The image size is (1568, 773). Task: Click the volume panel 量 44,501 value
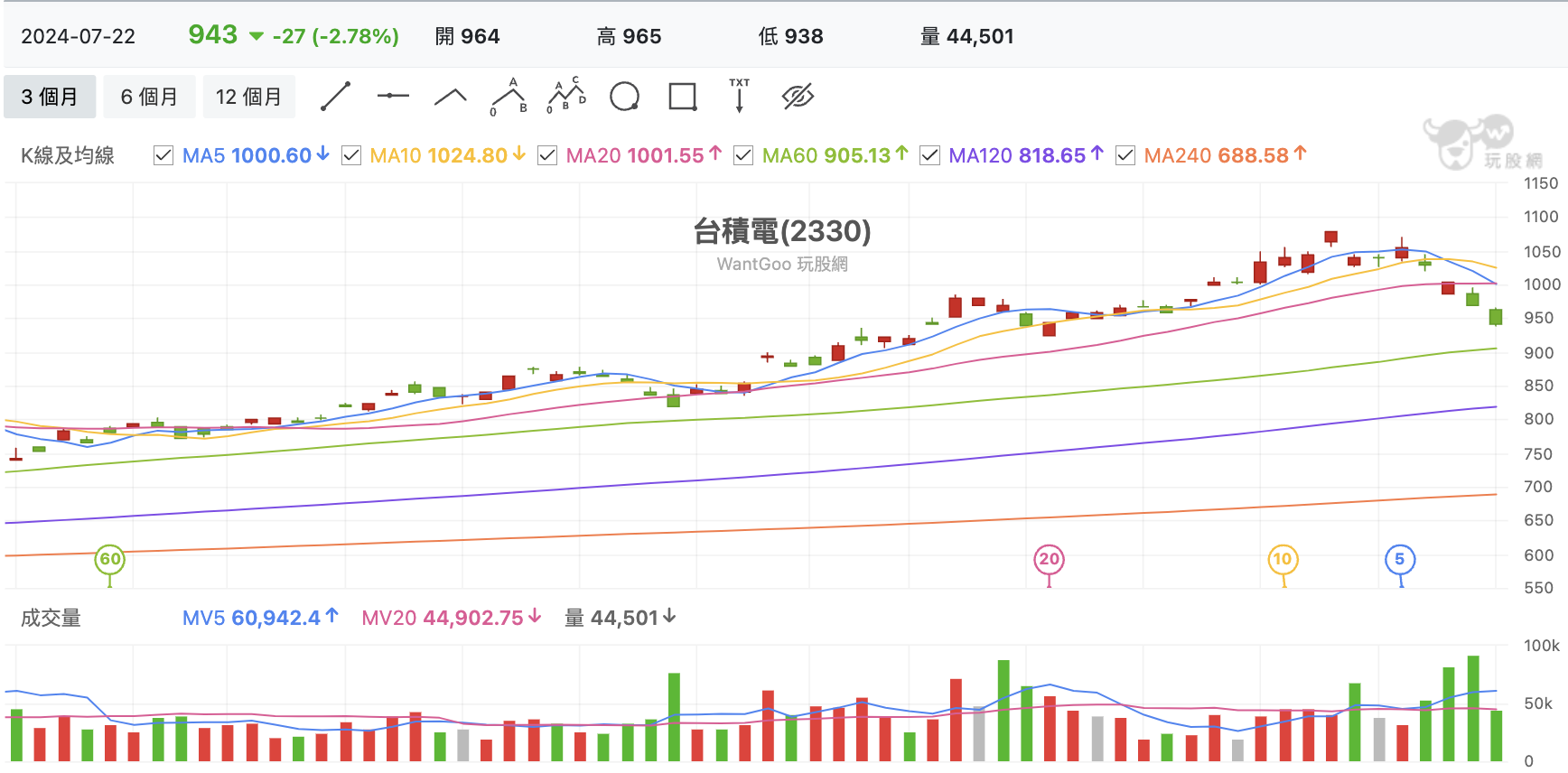click(620, 618)
